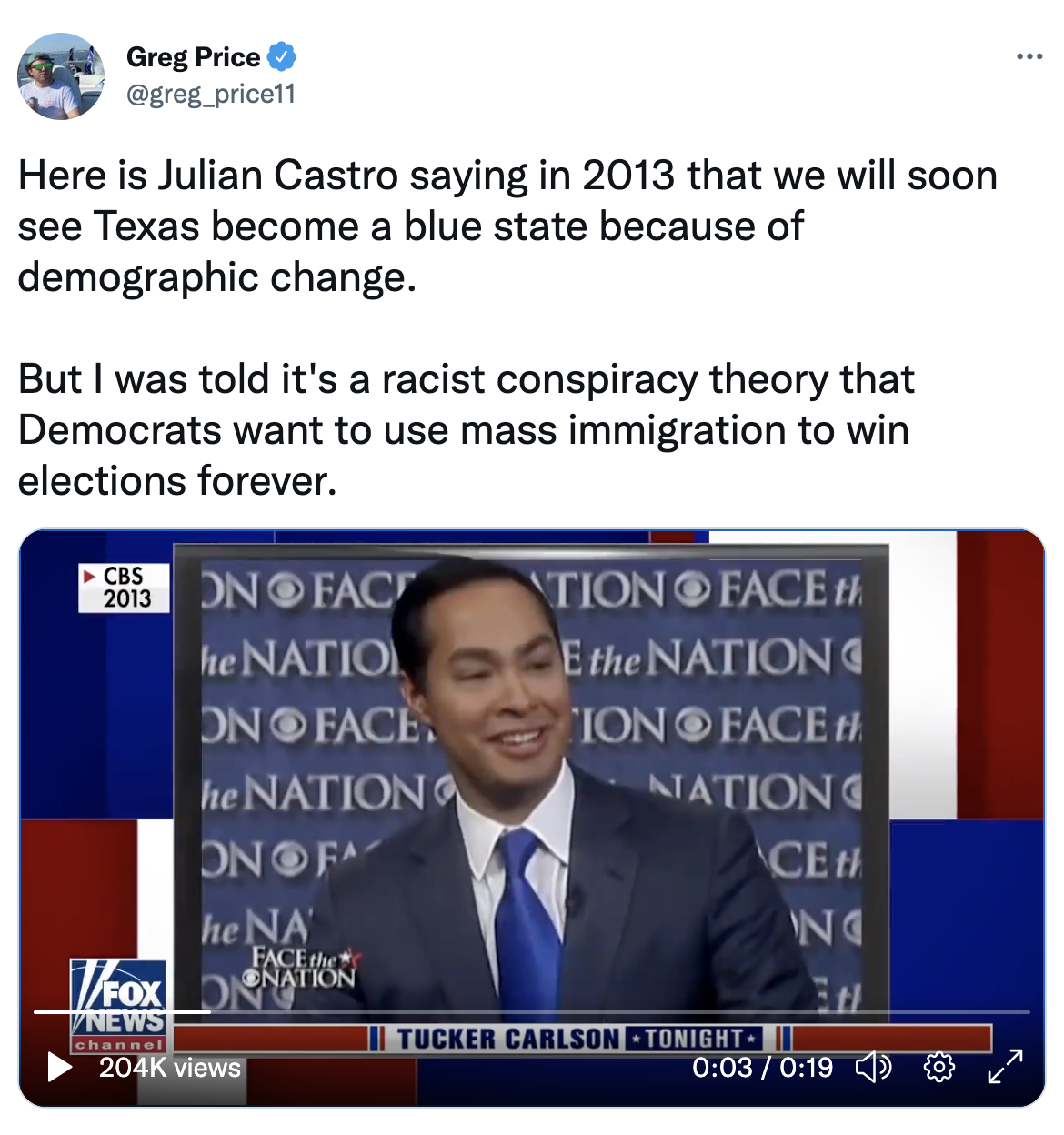
Task: Click the played portion of the progress bar
Action: tap(123, 1011)
